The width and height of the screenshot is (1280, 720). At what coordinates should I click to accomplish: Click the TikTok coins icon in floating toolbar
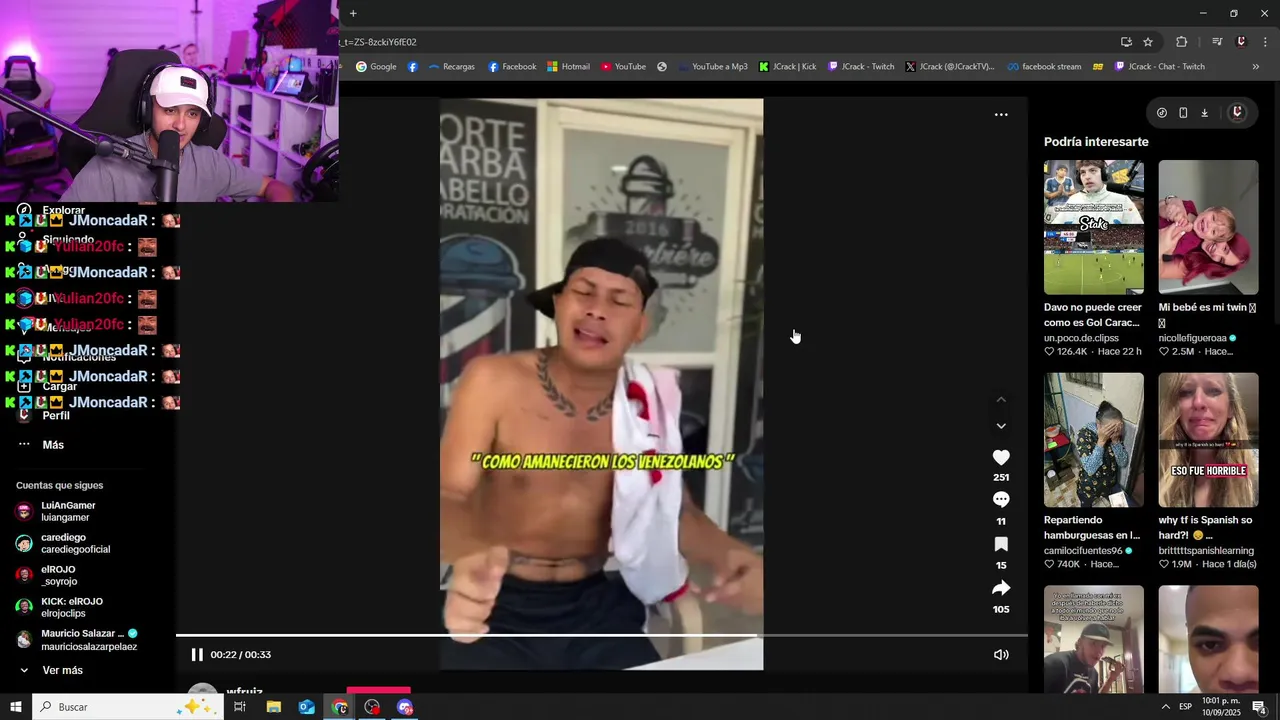coord(1162,113)
